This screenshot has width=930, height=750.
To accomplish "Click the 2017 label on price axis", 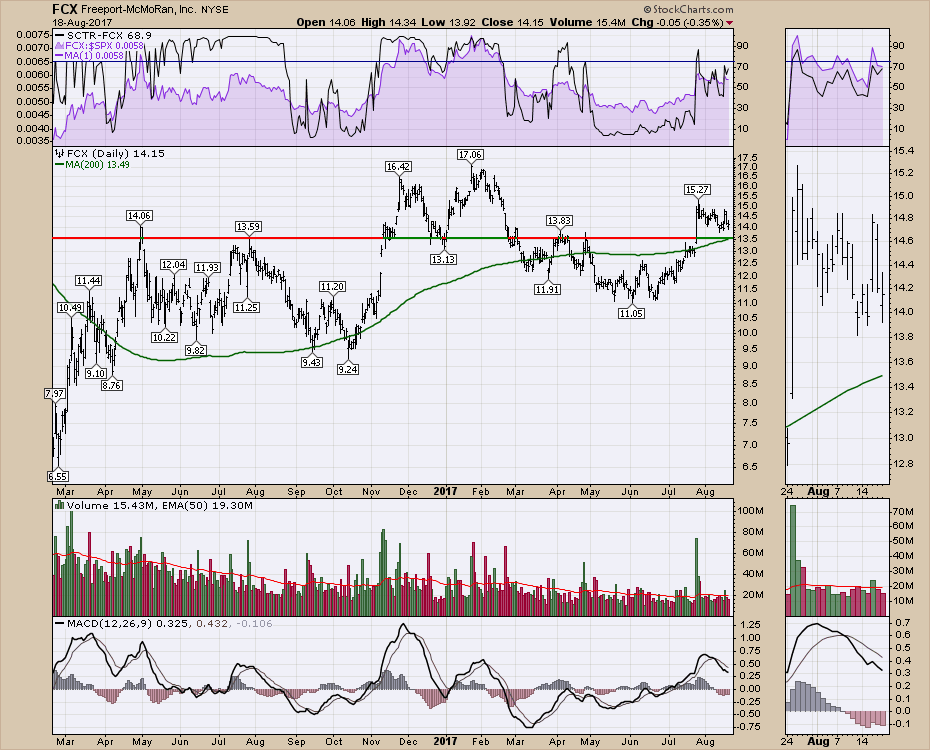I will pyautogui.click(x=445, y=492).
